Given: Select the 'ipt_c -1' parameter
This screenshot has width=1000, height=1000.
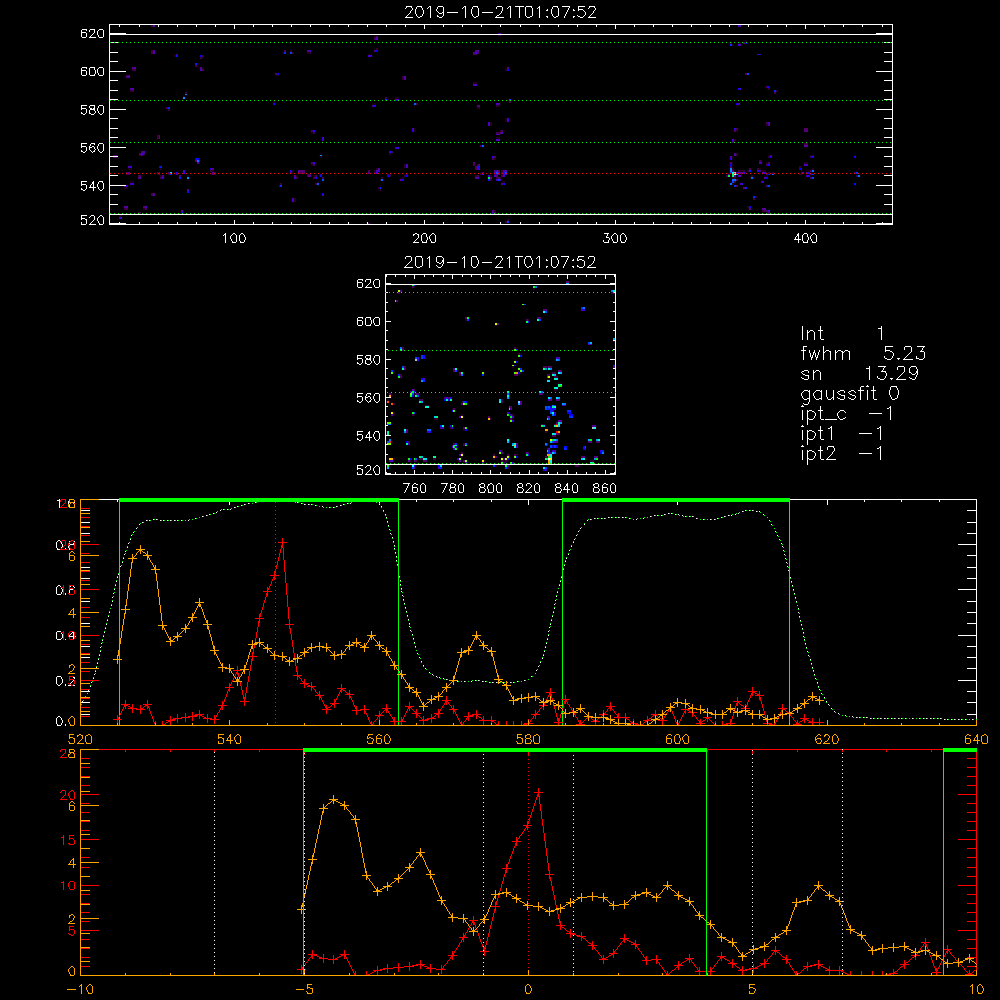Looking at the screenshot, I should 847,414.
